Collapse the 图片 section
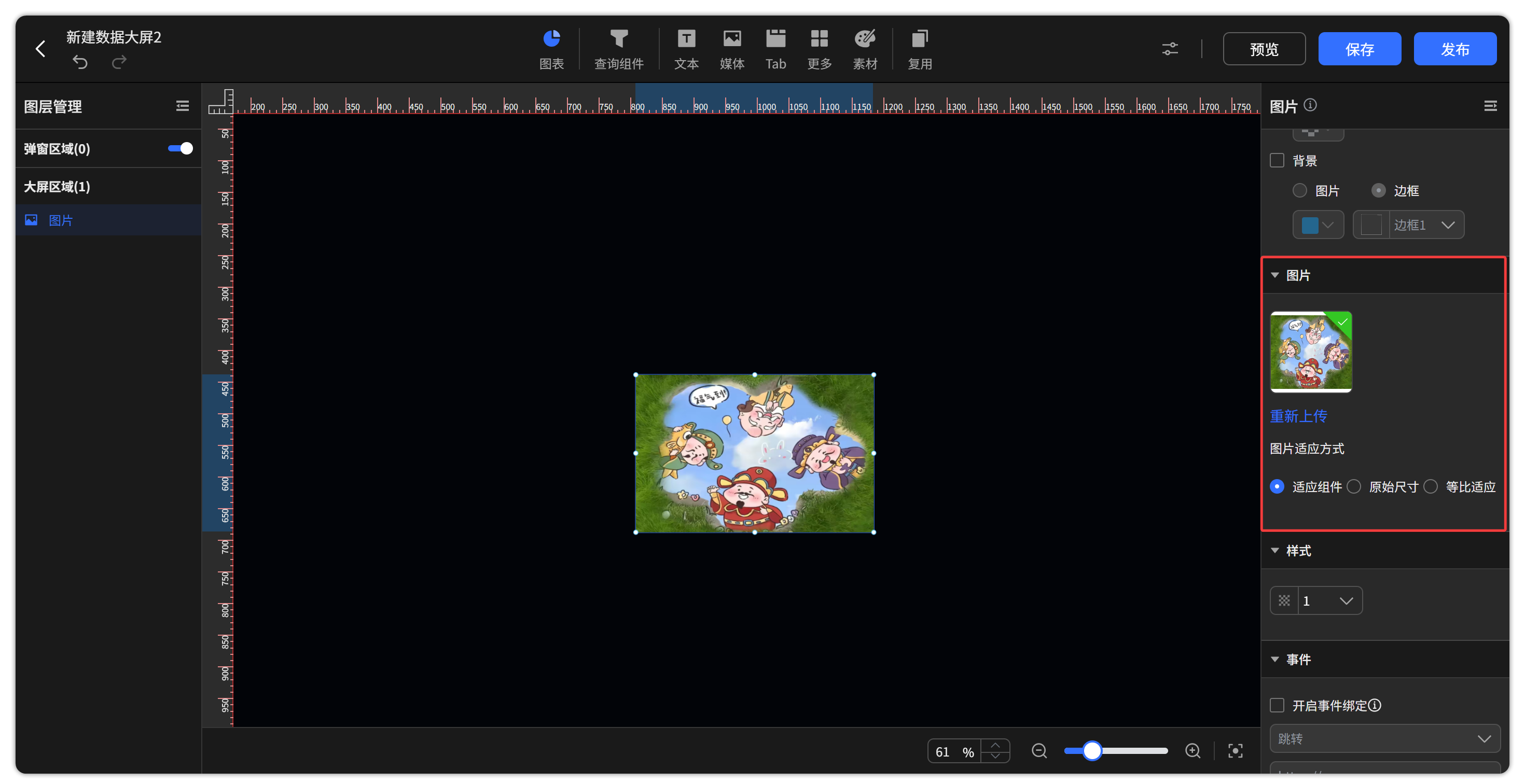Screen dimensions: 1525x784 [1274, 275]
